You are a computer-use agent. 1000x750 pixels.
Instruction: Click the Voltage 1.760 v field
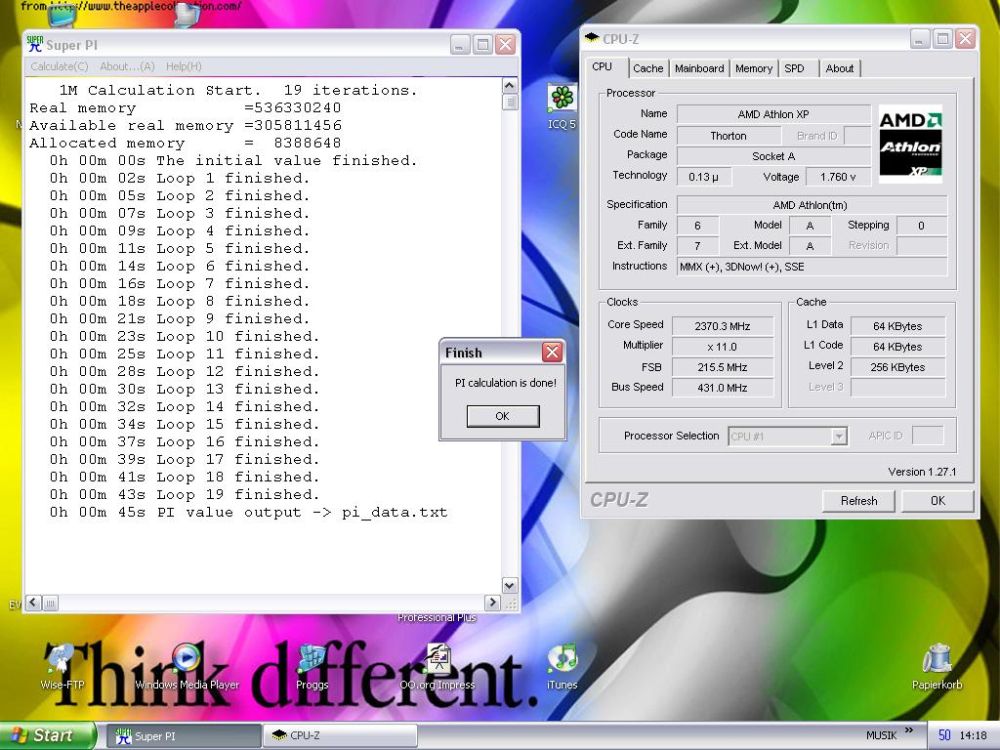pyautogui.click(x=837, y=177)
